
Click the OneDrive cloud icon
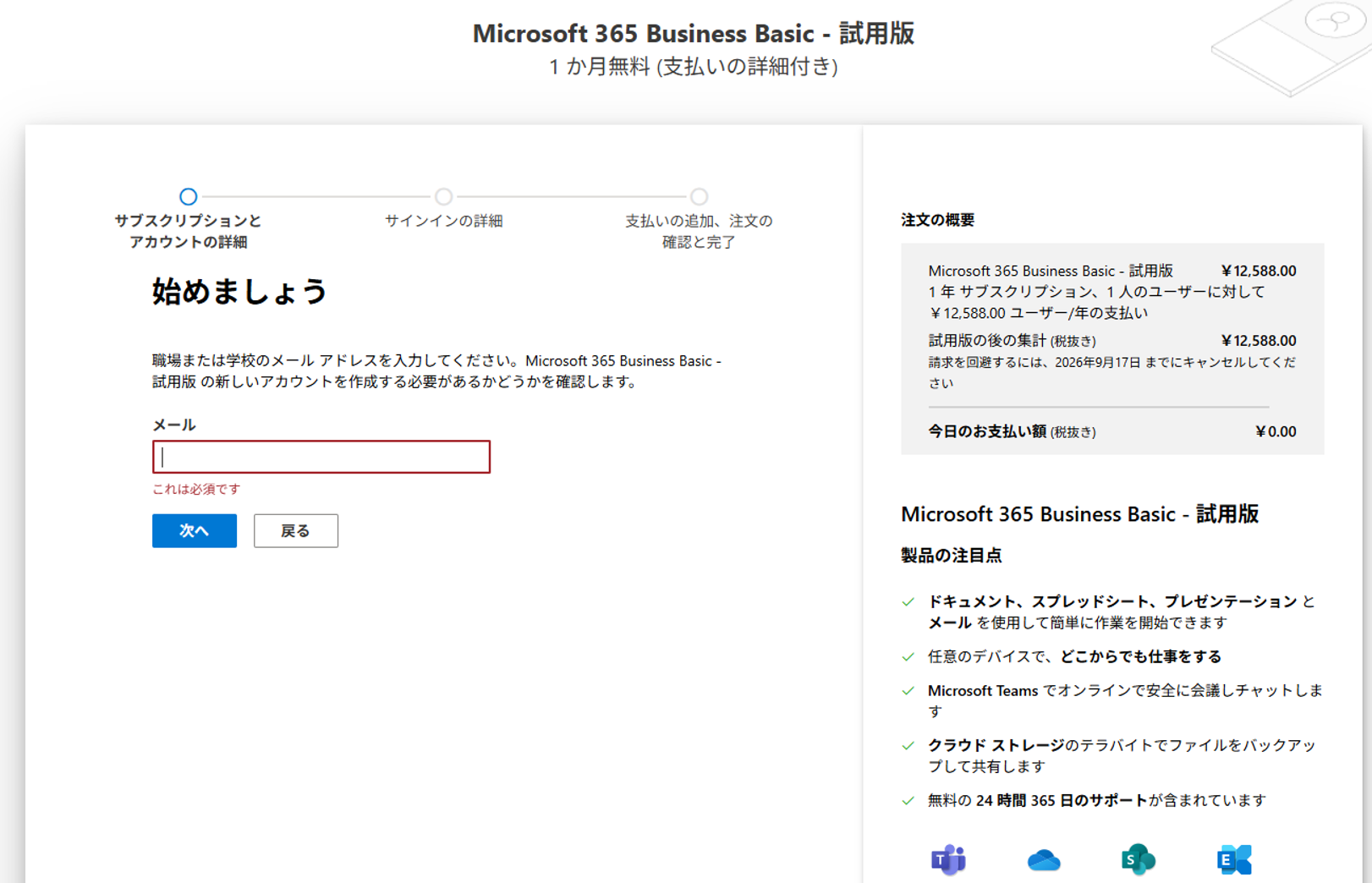pos(1044,860)
